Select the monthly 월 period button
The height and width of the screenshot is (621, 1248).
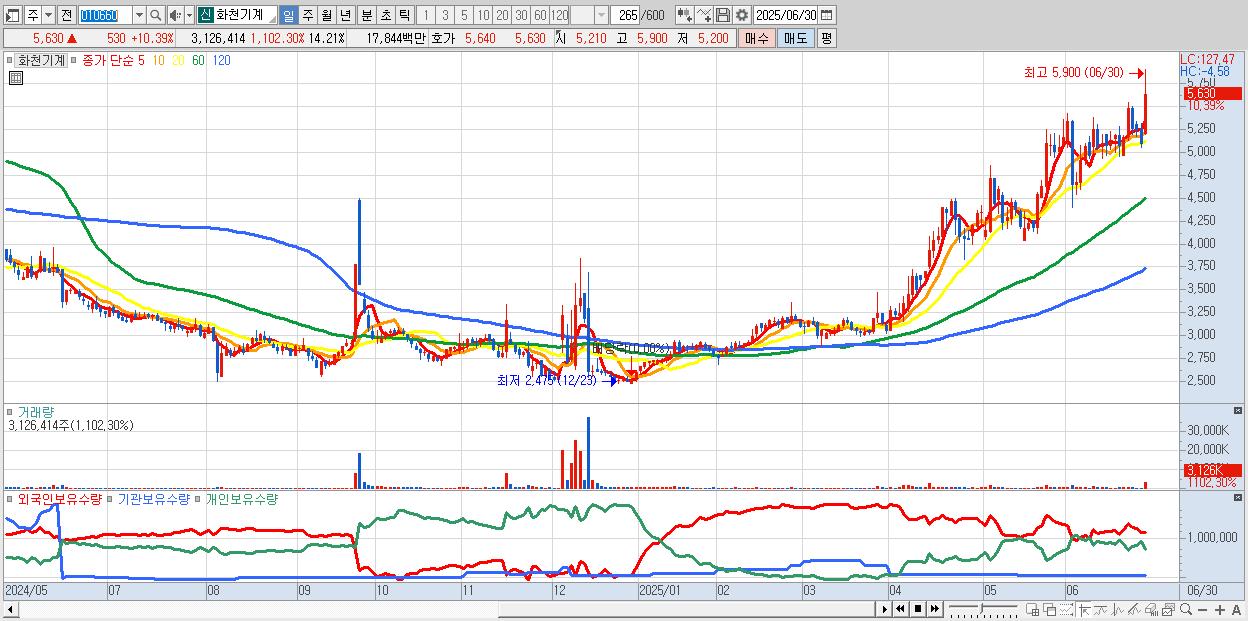[x=326, y=15]
